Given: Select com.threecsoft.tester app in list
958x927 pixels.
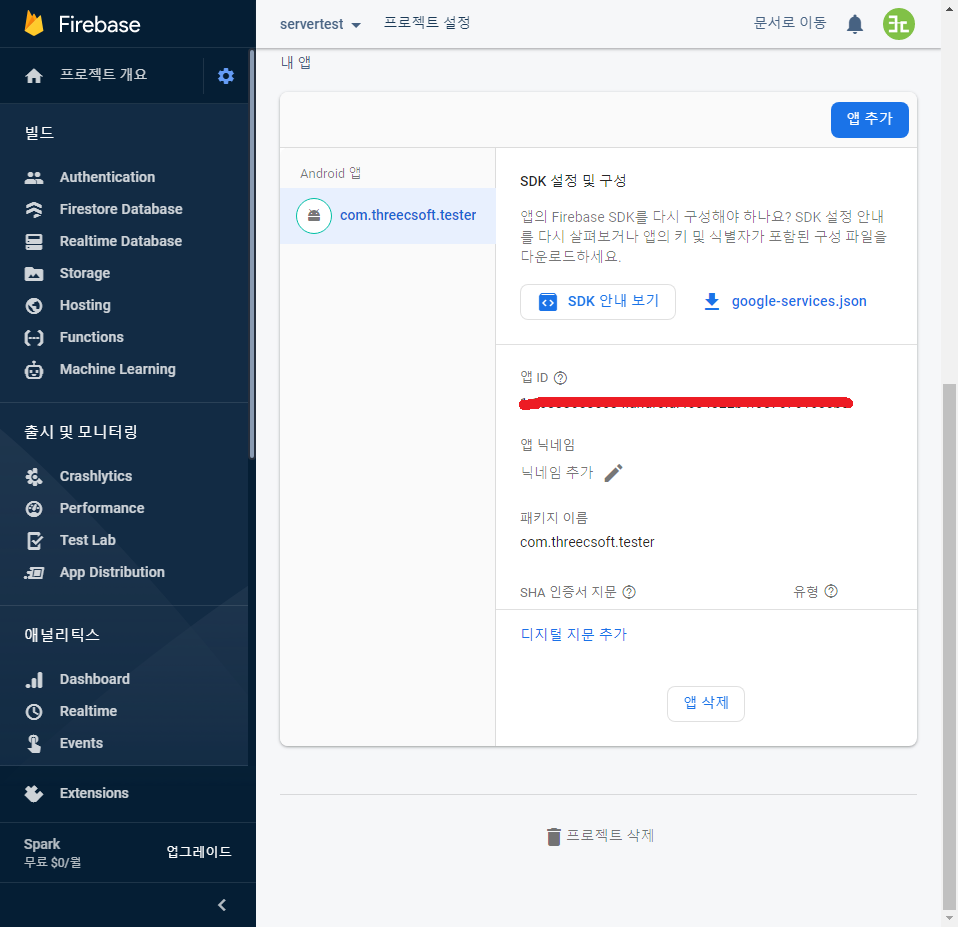Looking at the screenshot, I should [x=387, y=216].
